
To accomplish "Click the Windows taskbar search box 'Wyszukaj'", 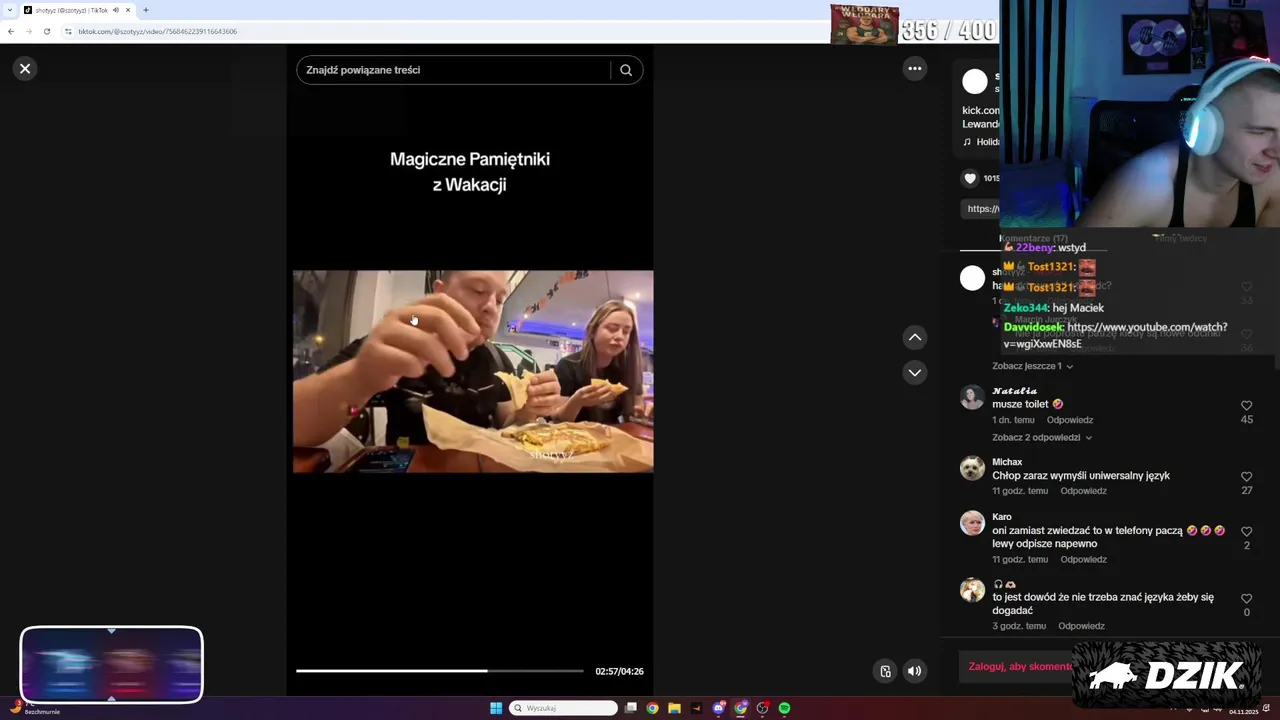I will coord(563,708).
